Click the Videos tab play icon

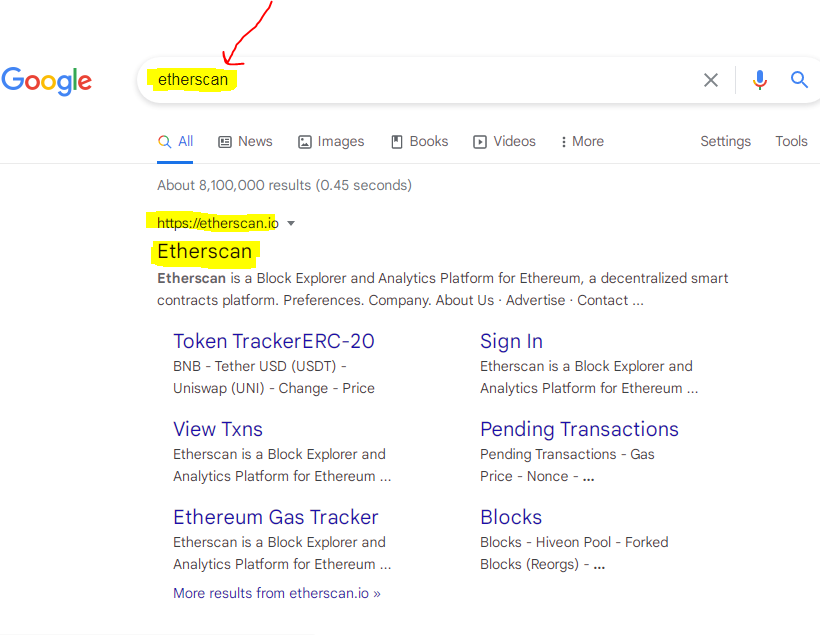point(480,142)
